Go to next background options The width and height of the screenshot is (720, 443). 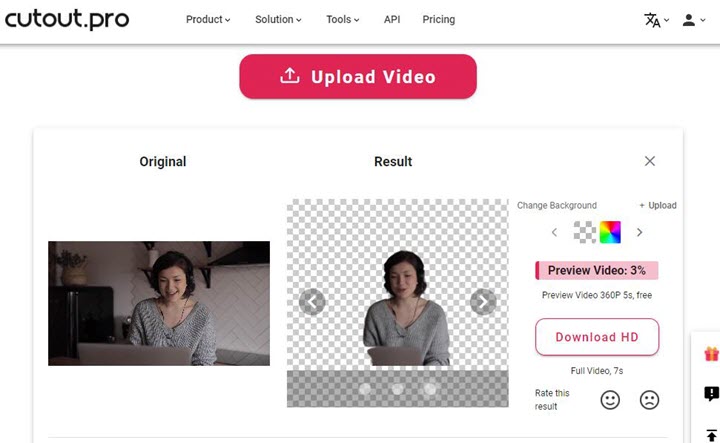[x=639, y=232]
